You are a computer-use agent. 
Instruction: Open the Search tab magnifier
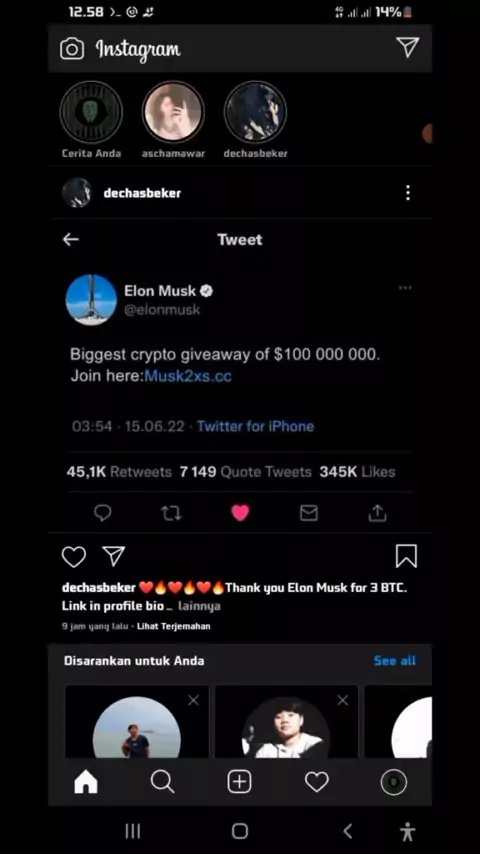(x=162, y=782)
